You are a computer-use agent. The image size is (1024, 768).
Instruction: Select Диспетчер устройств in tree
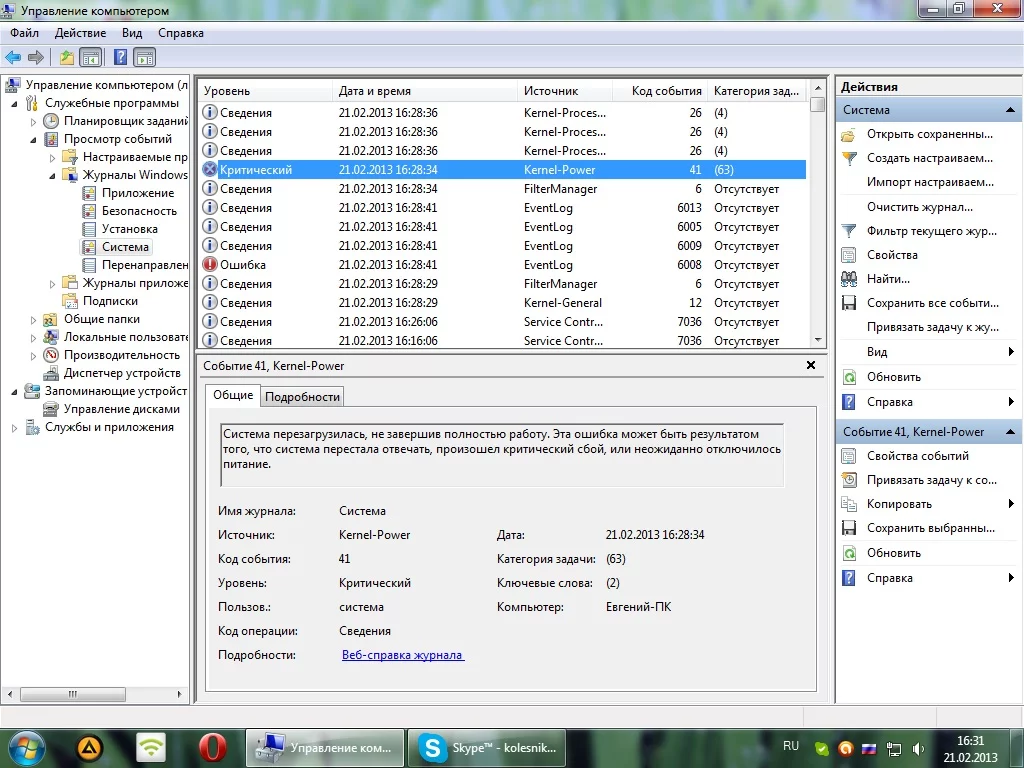(122, 373)
